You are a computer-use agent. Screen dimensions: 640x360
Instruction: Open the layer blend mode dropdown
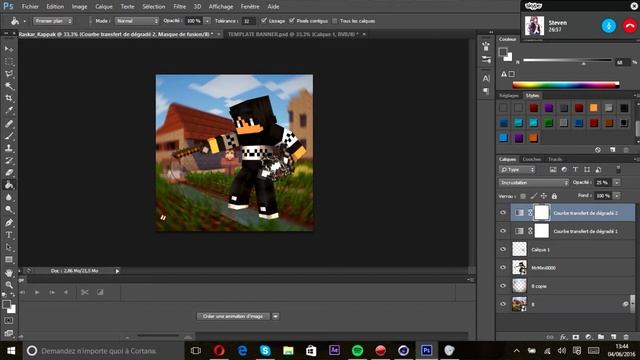click(534, 182)
